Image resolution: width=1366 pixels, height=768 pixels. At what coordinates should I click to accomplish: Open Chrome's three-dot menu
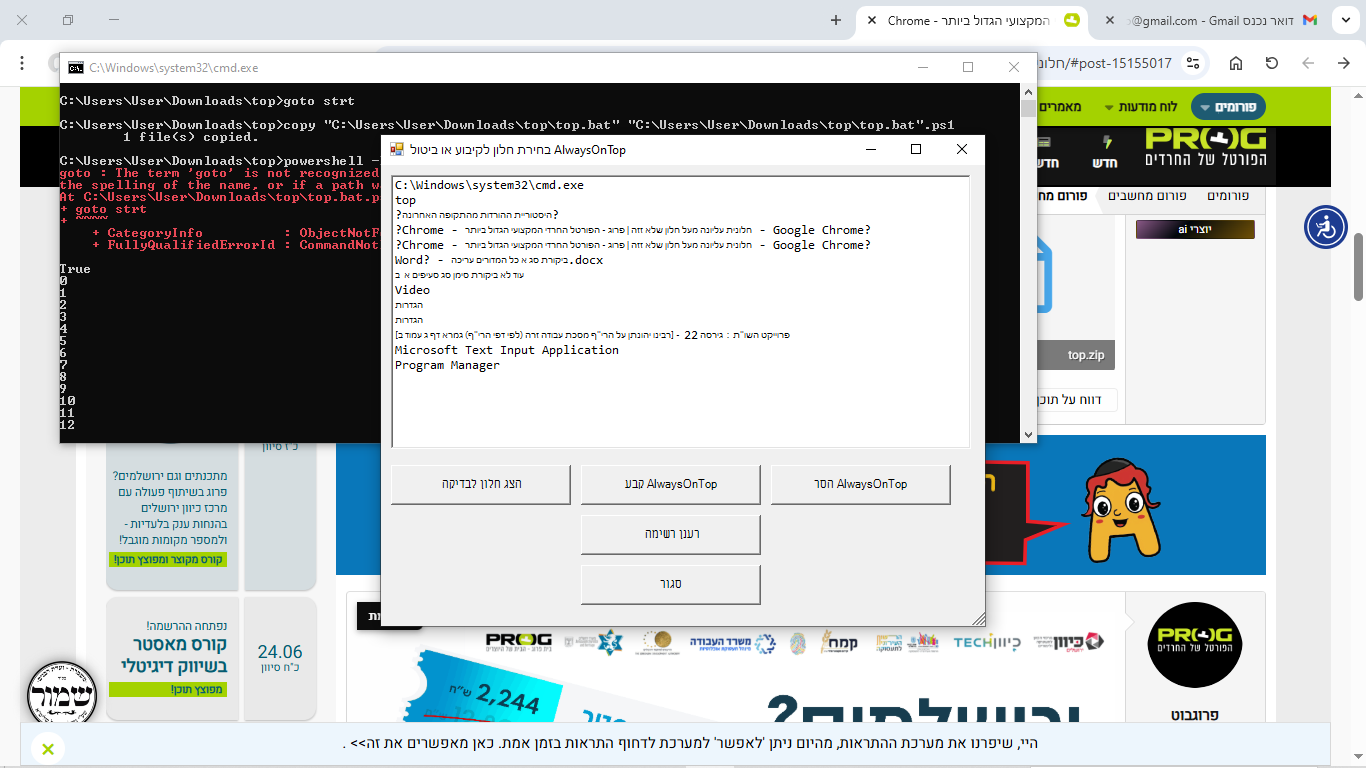[x=22, y=63]
